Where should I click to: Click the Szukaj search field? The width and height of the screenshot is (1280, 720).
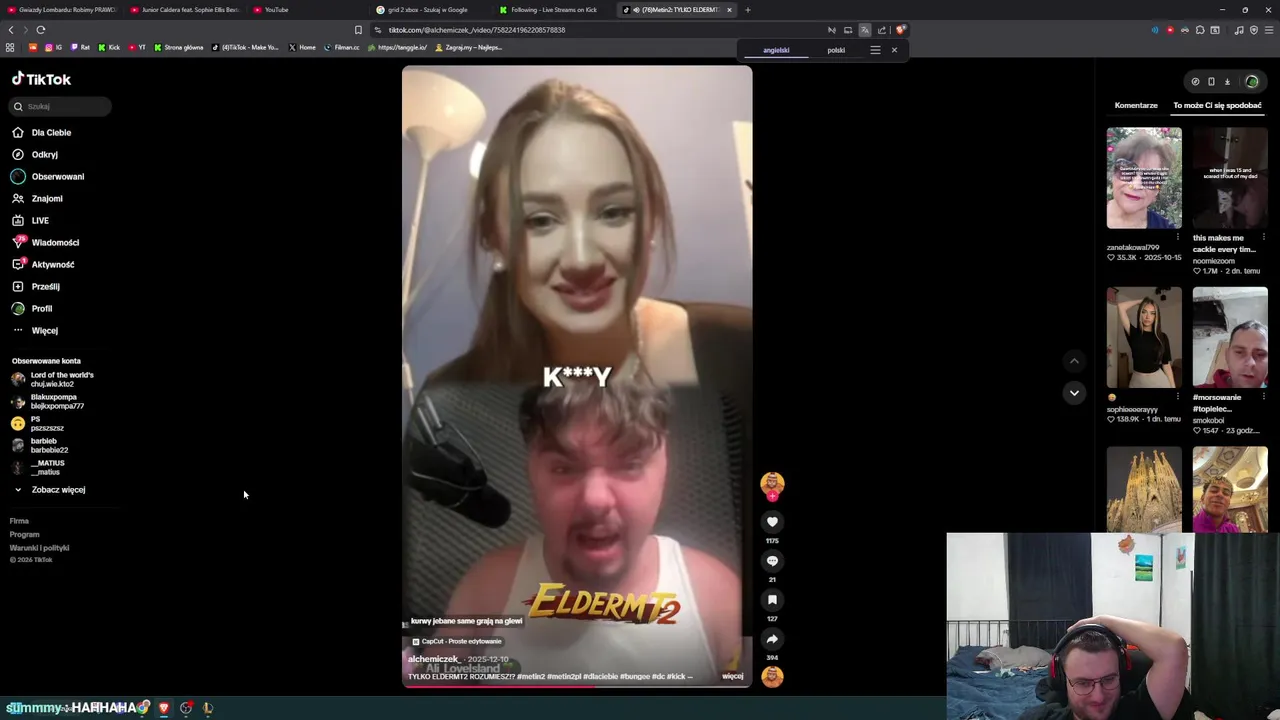60,106
